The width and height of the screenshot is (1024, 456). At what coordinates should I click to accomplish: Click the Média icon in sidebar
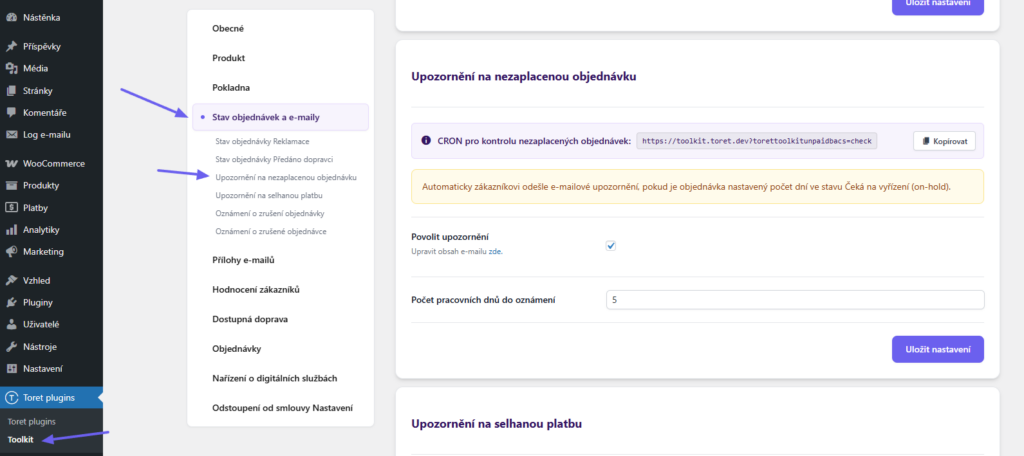[x=11, y=69]
